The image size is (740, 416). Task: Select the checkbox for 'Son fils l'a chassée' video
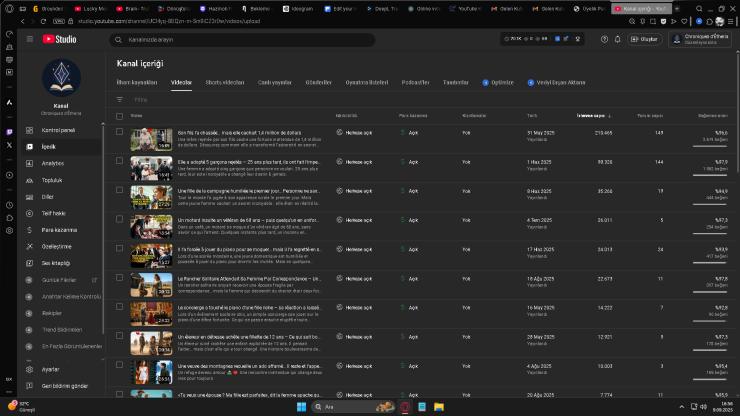119,132
